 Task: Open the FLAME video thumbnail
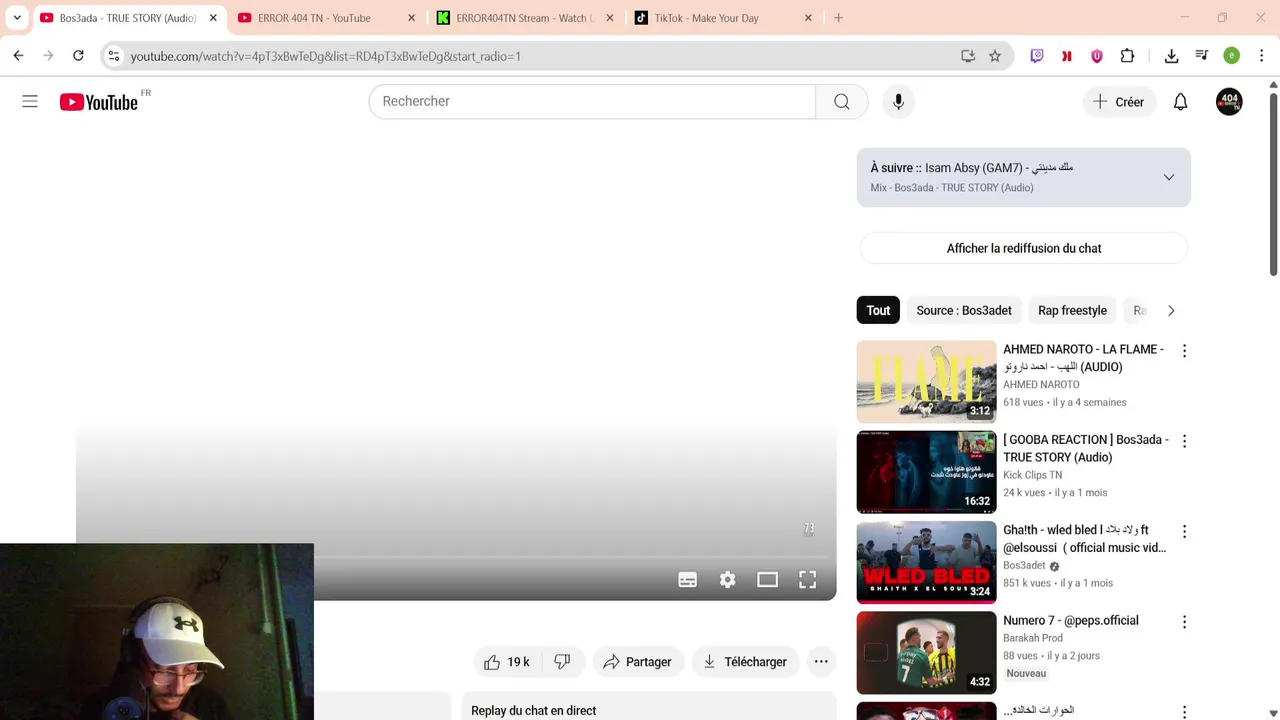click(x=926, y=381)
